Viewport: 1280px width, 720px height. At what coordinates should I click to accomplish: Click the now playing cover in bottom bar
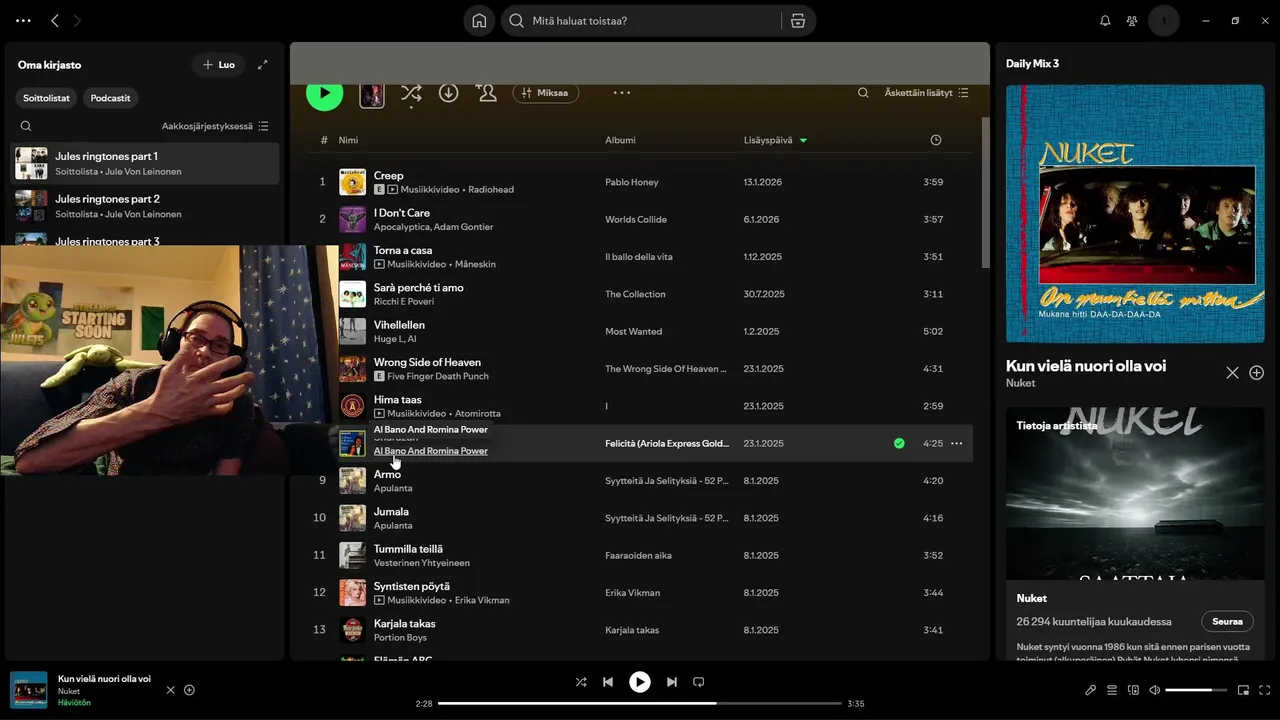click(x=29, y=690)
